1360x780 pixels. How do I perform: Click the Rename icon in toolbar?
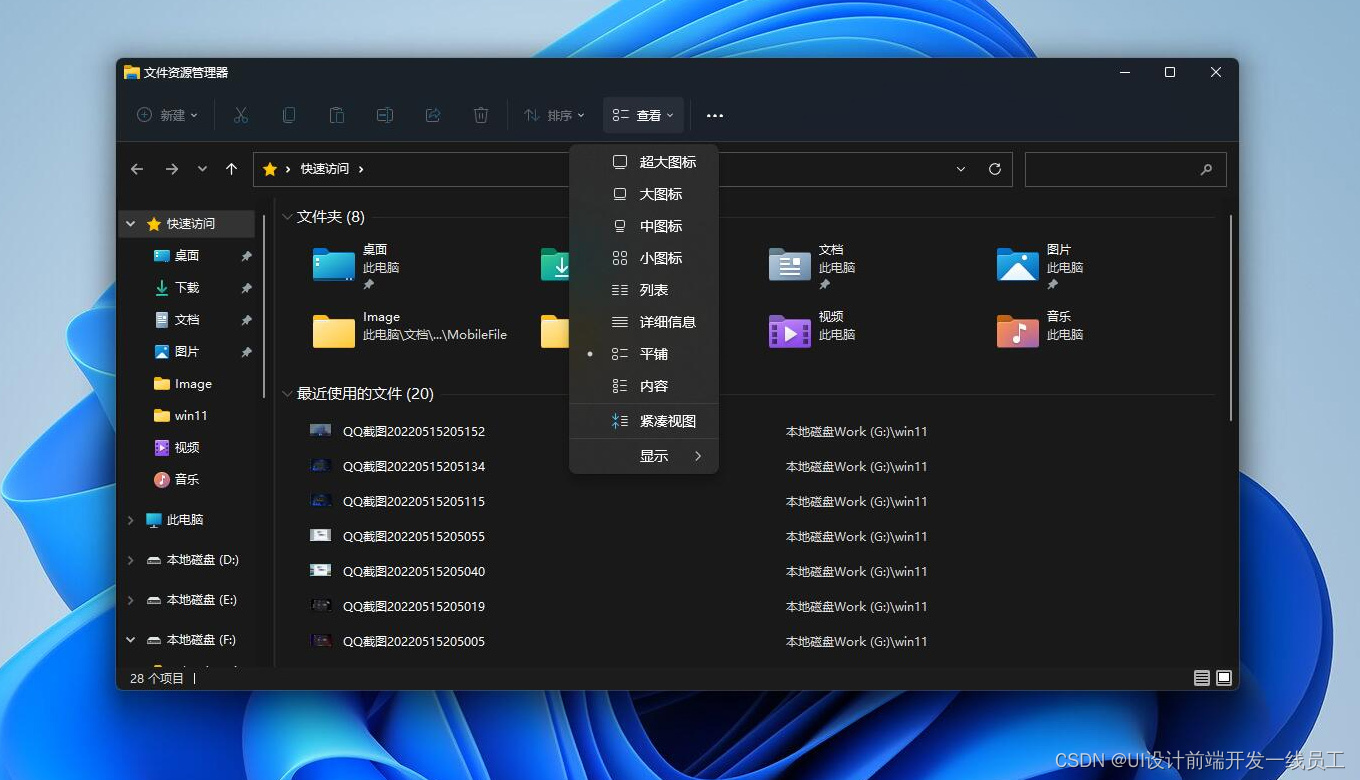coord(385,115)
